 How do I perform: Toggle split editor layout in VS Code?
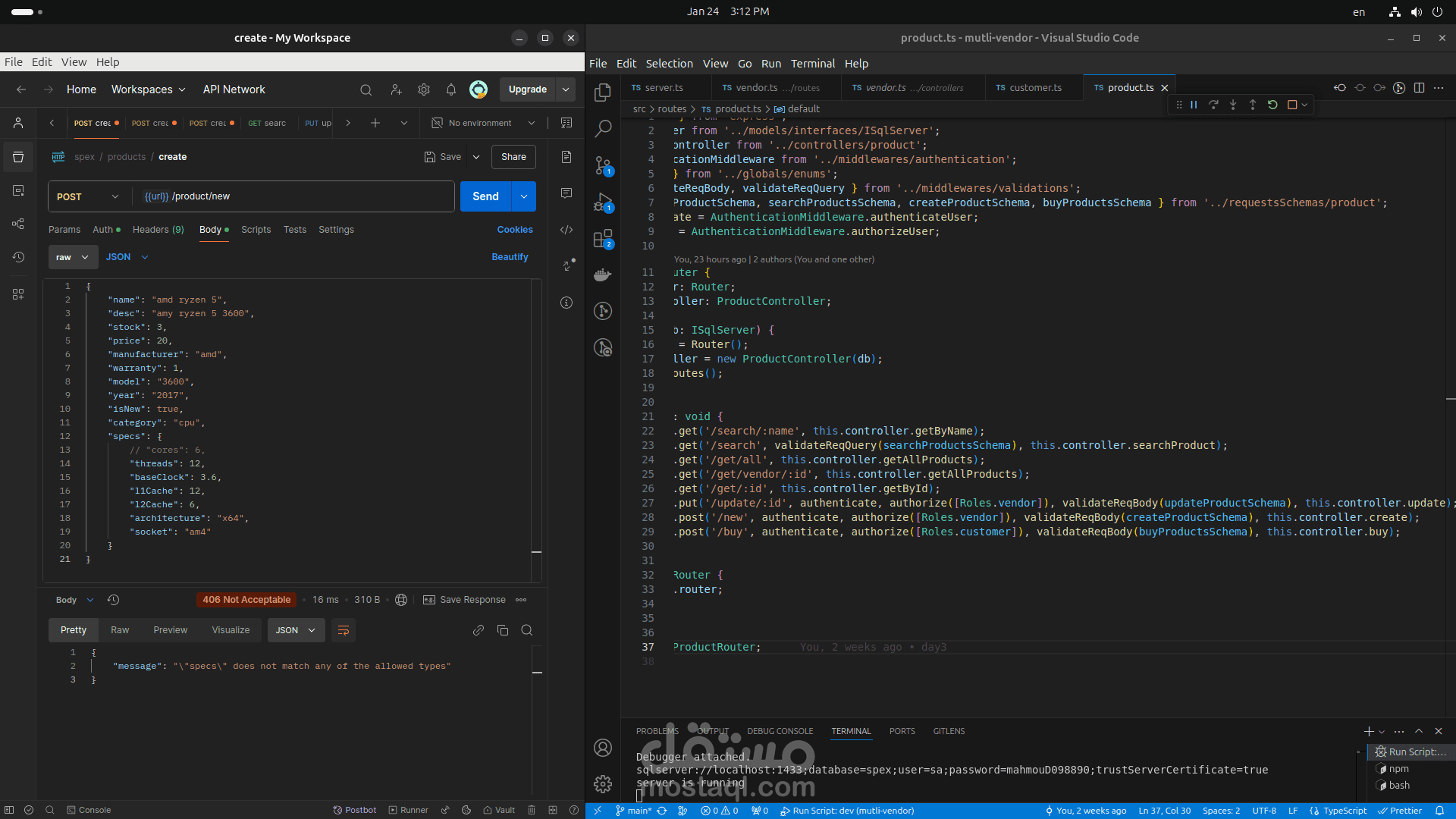click(x=1419, y=88)
